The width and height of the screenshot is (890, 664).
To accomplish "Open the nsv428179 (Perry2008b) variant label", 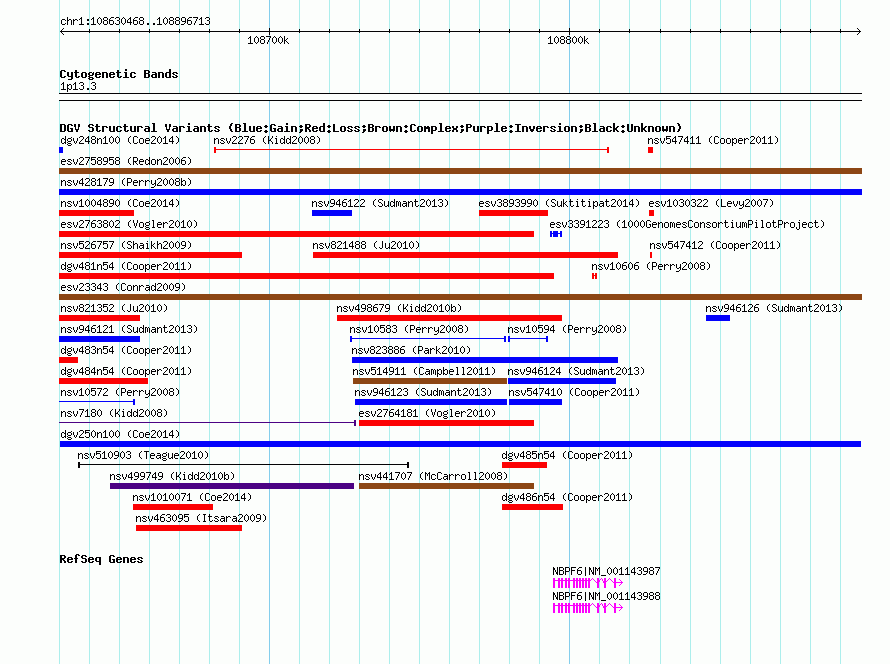I will click(126, 182).
